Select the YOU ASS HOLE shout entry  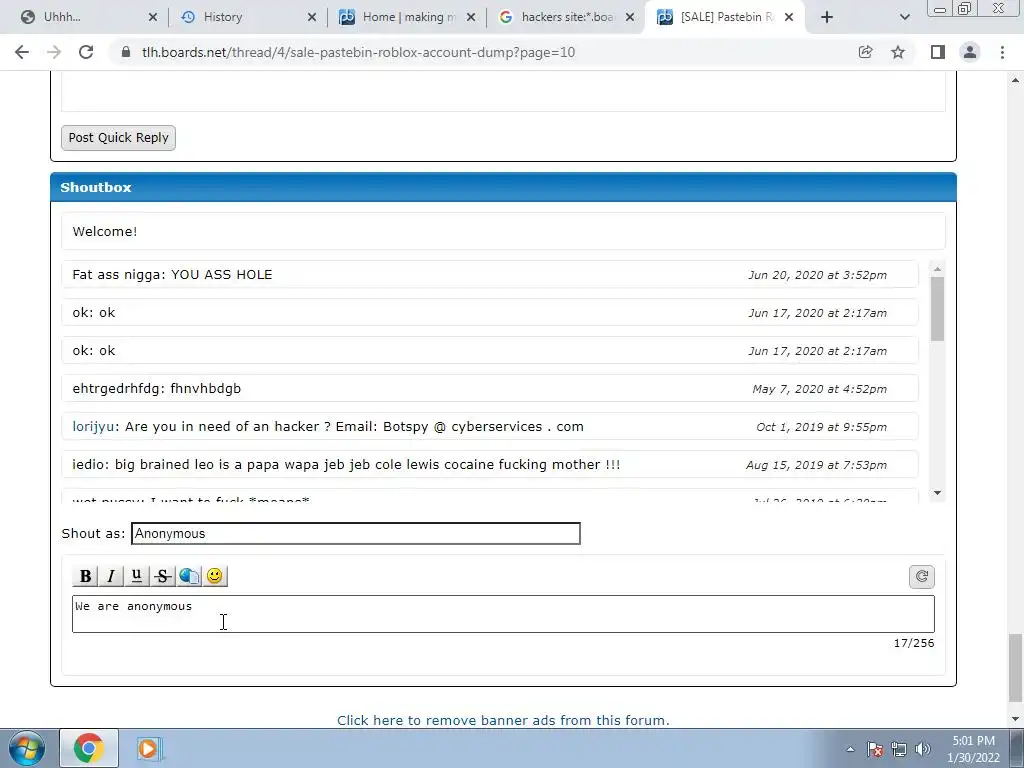coord(490,275)
